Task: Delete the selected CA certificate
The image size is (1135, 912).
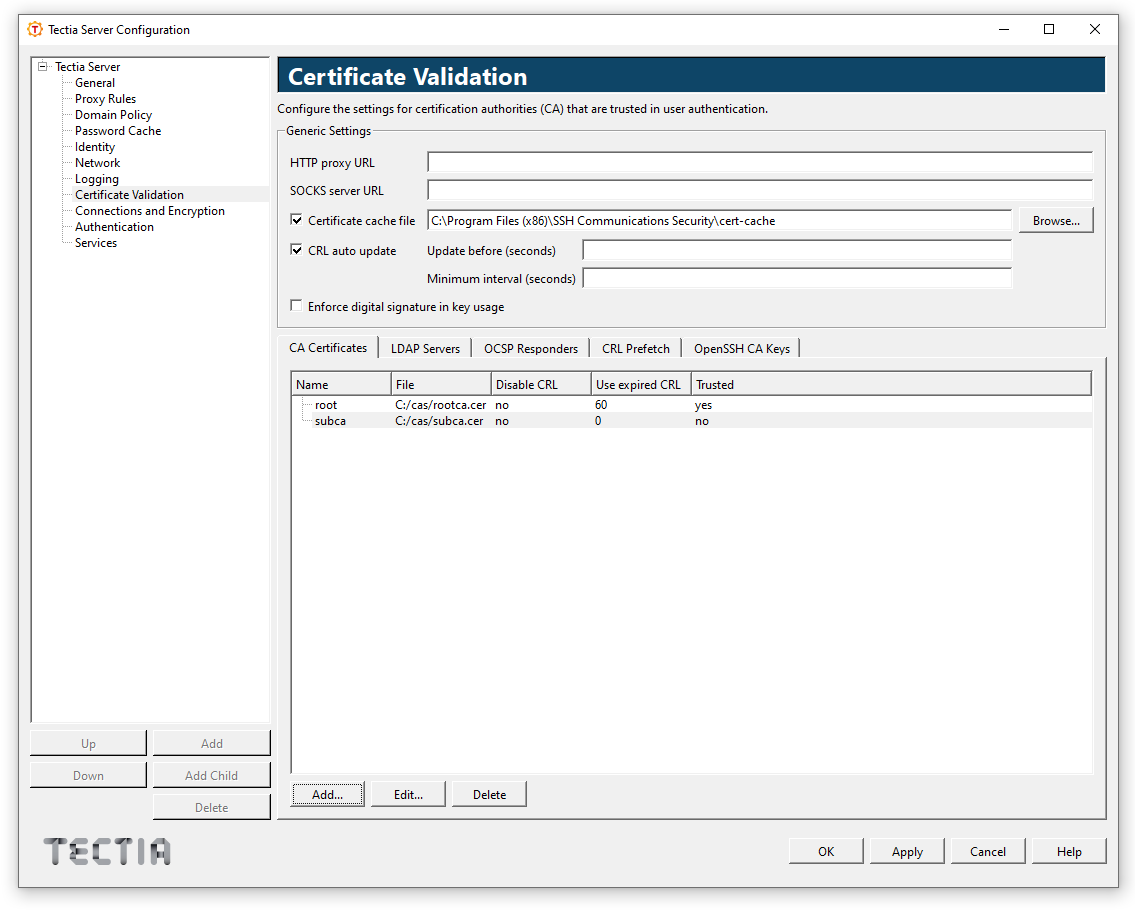Action: point(489,794)
